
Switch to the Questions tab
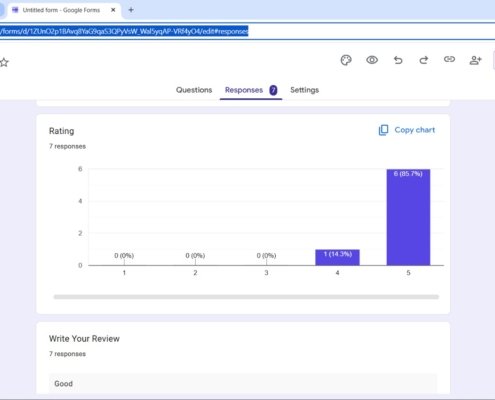click(194, 90)
